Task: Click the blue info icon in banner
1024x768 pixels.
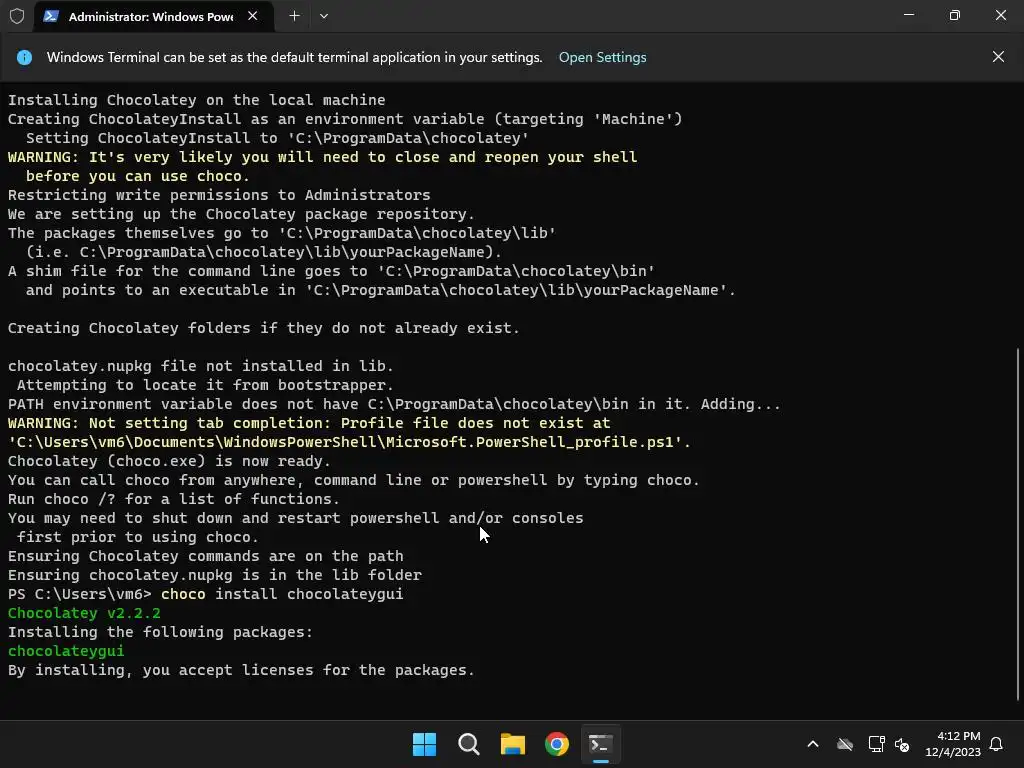Action: [x=24, y=57]
